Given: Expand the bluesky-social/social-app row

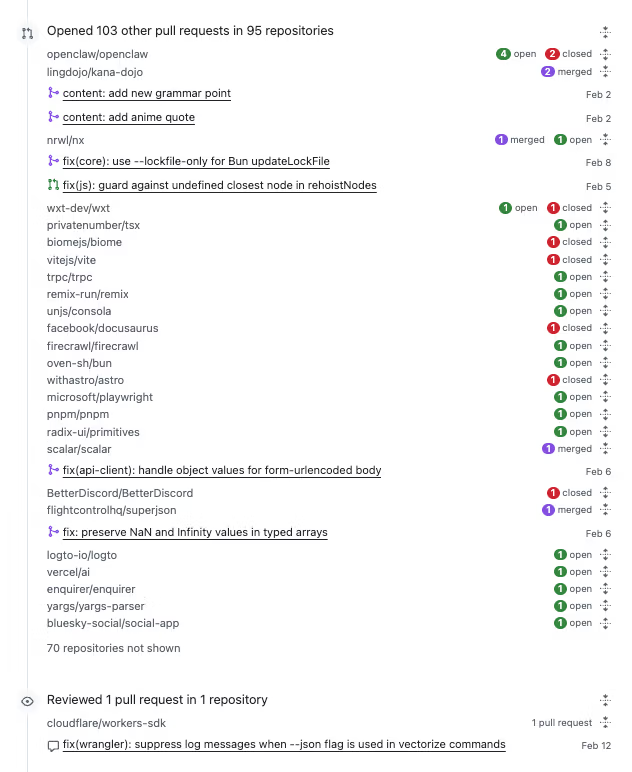Looking at the screenshot, I should coord(605,623).
